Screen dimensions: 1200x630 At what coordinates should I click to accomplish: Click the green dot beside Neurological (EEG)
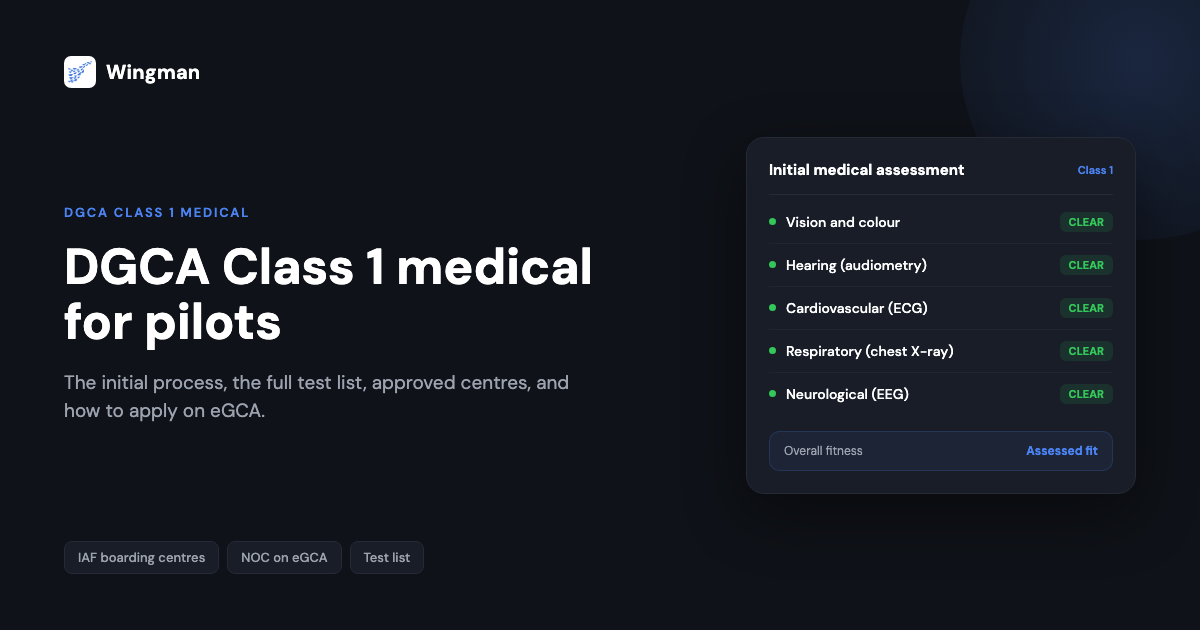772,394
